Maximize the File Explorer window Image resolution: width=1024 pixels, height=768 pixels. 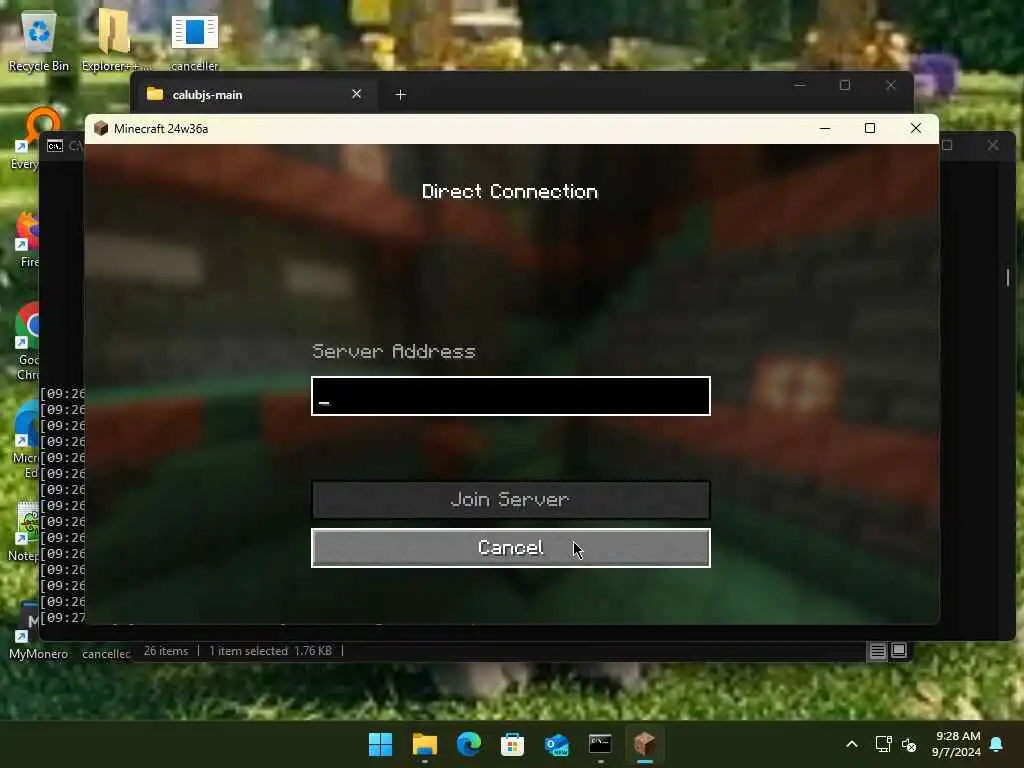pos(844,85)
